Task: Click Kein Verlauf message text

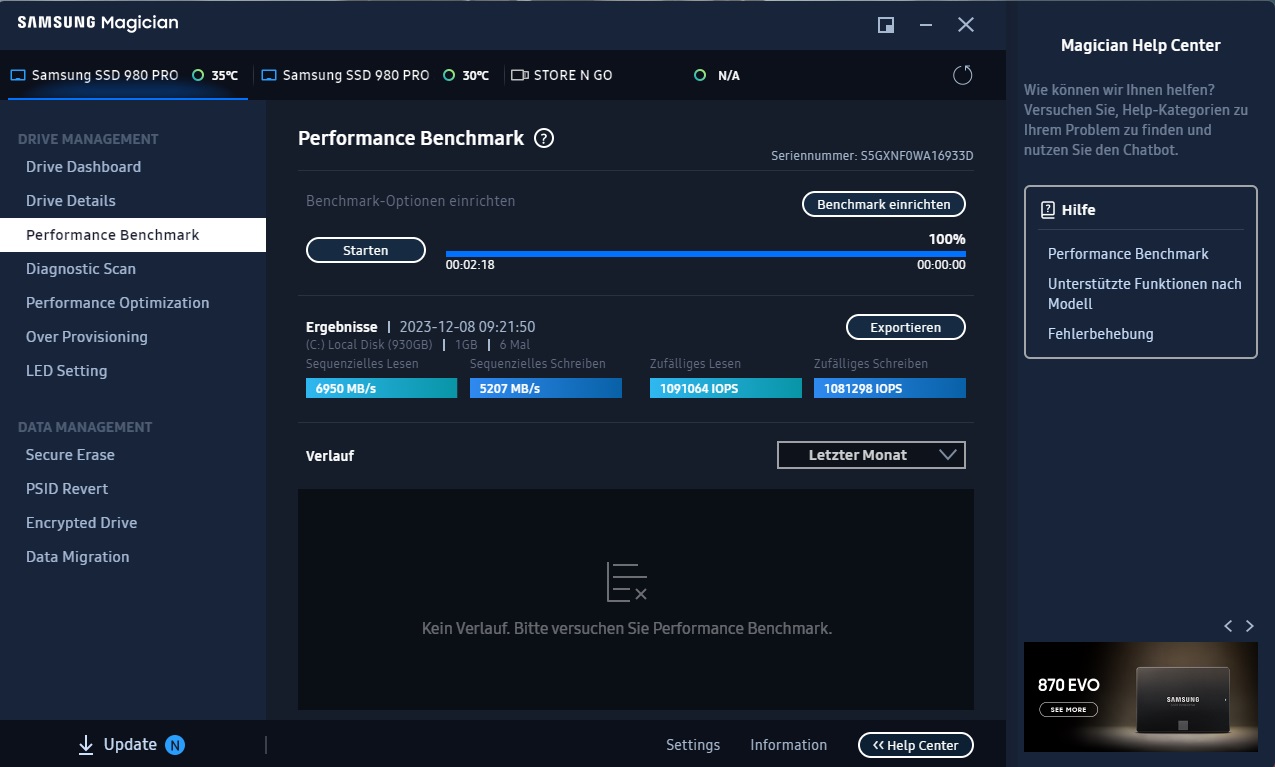Action: (x=627, y=629)
